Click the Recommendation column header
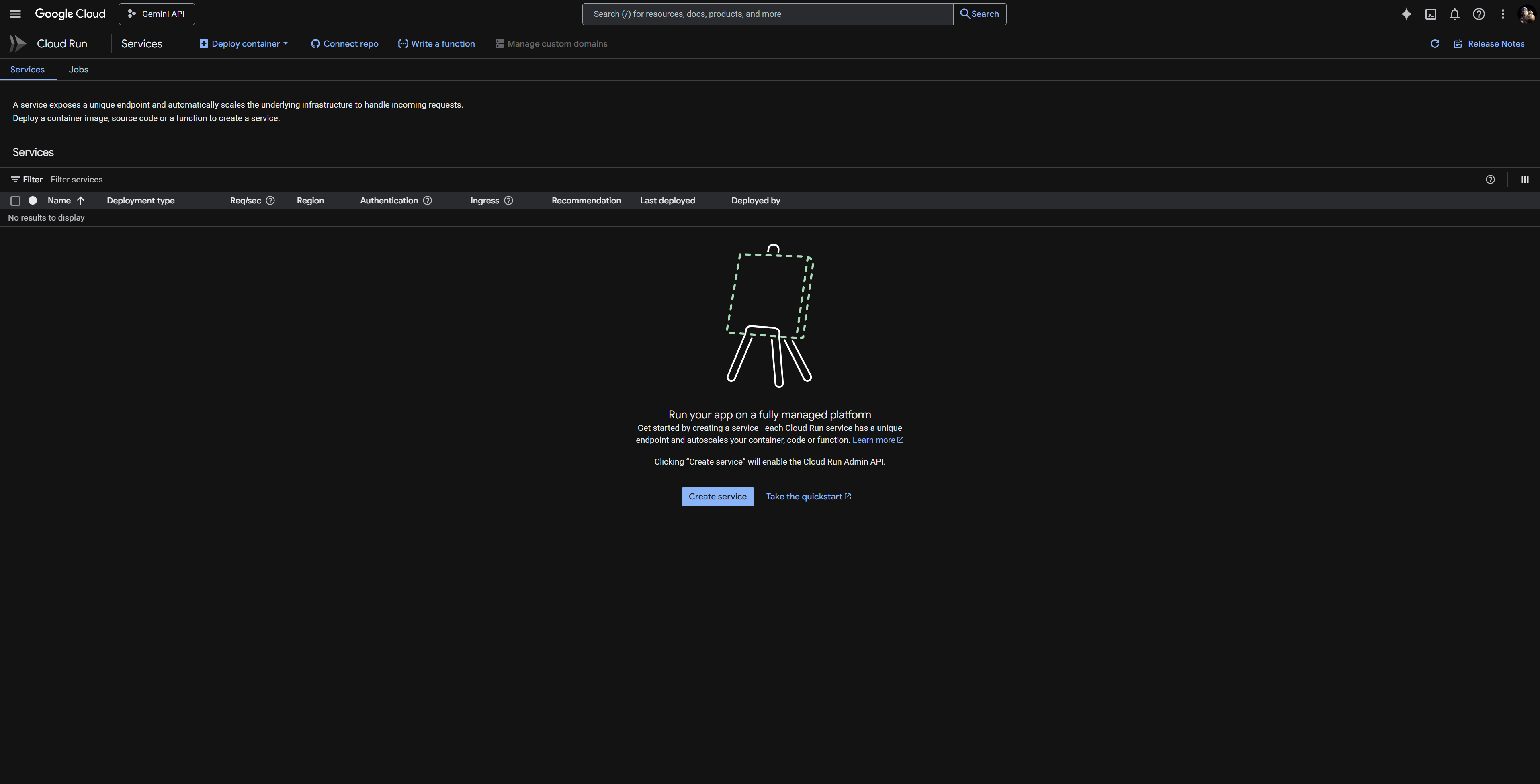The width and height of the screenshot is (1540, 784). coord(586,200)
